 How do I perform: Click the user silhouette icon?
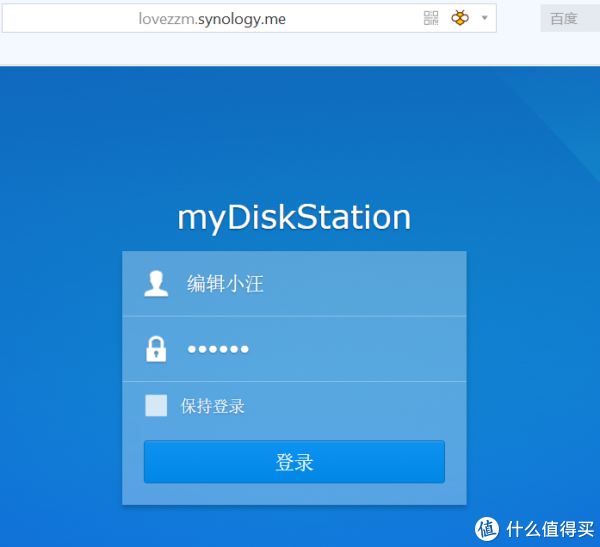(x=156, y=284)
